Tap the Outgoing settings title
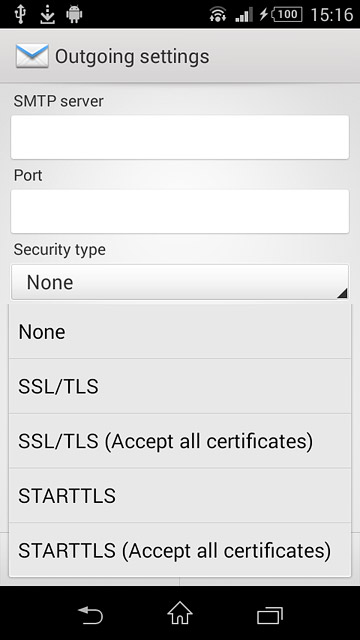Screen dimensions: 360x640 pyautogui.click(x=132, y=57)
